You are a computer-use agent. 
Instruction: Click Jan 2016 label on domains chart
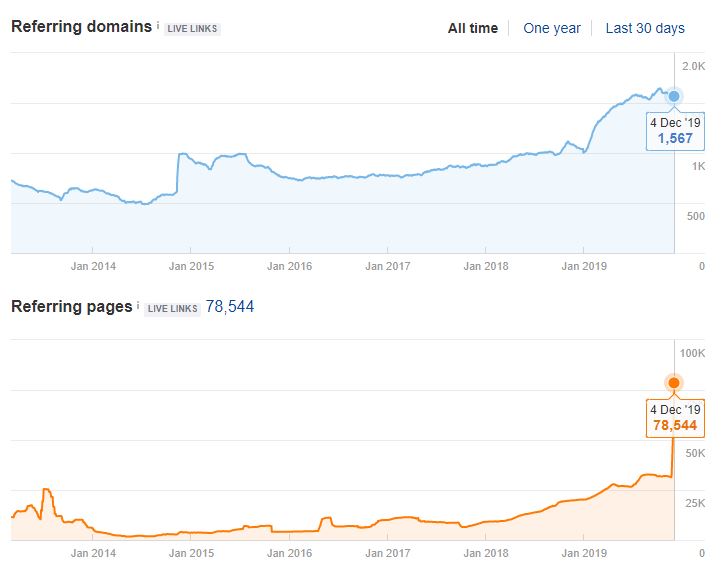pyautogui.click(x=289, y=266)
